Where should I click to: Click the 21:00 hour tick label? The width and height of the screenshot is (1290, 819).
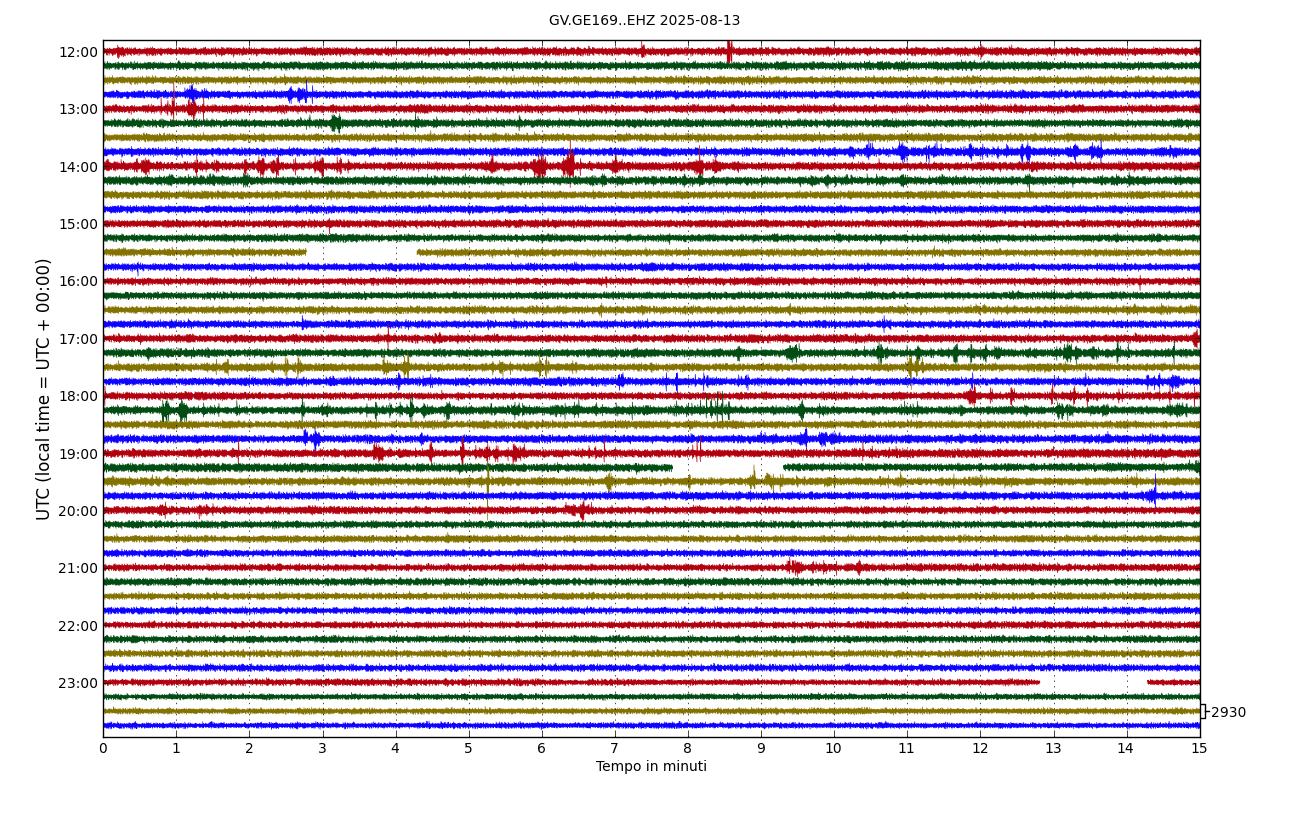point(78,568)
